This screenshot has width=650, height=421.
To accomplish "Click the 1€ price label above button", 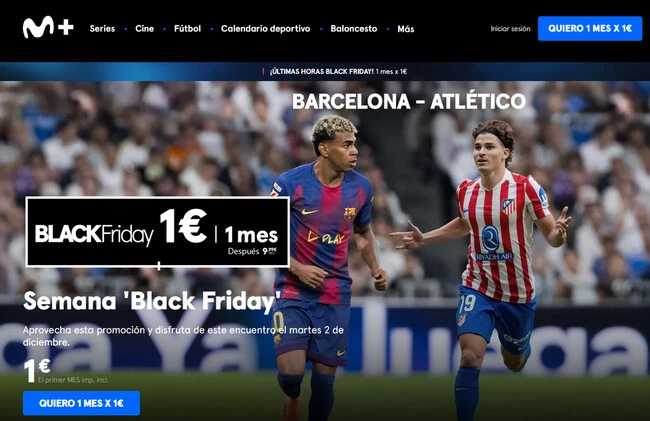I will point(37,370).
